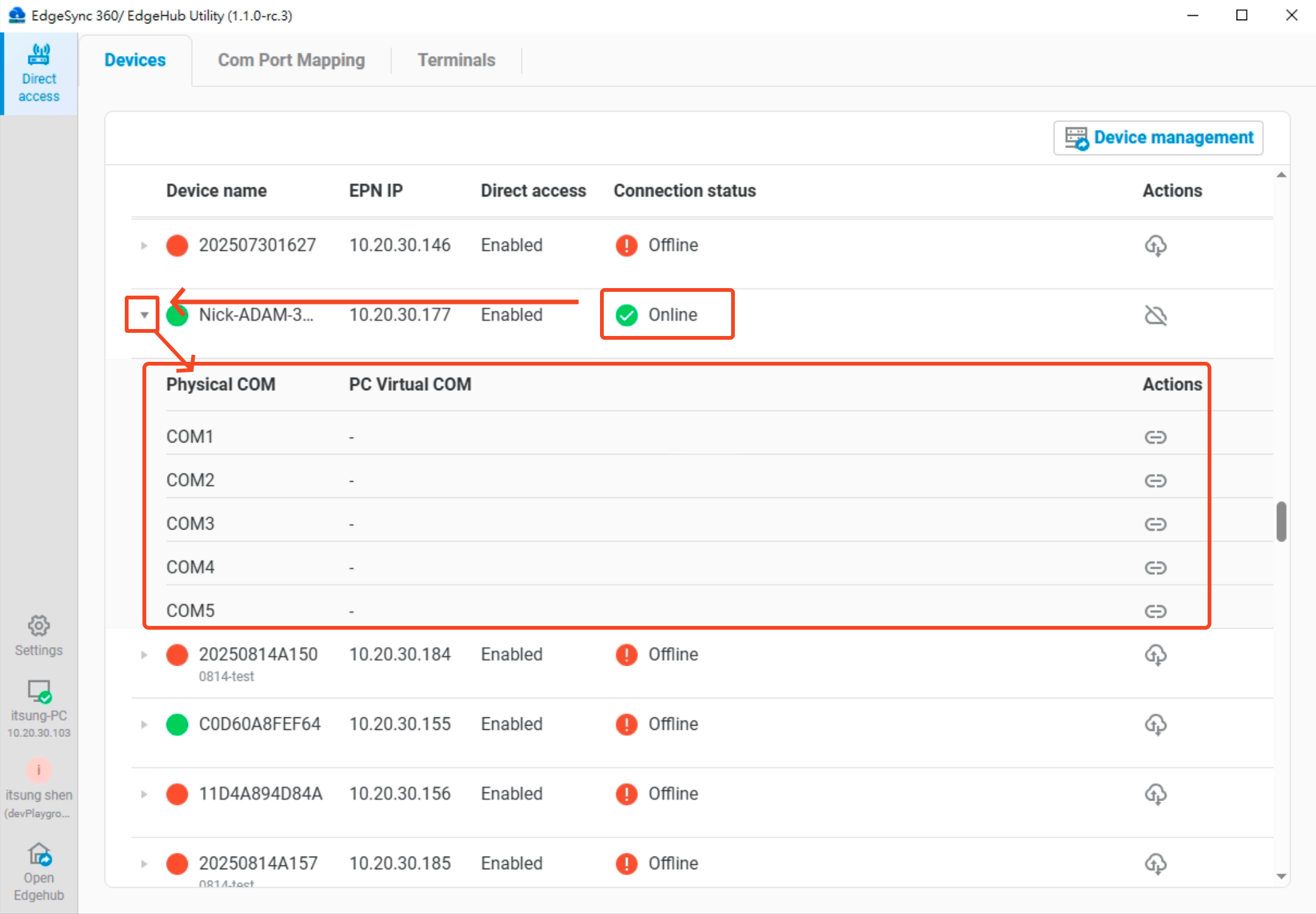Disable direct access for Nick-ADAM-3 via crossed-cloud icon
Image resolution: width=1316 pixels, height=914 pixels.
tap(1157, 315)
